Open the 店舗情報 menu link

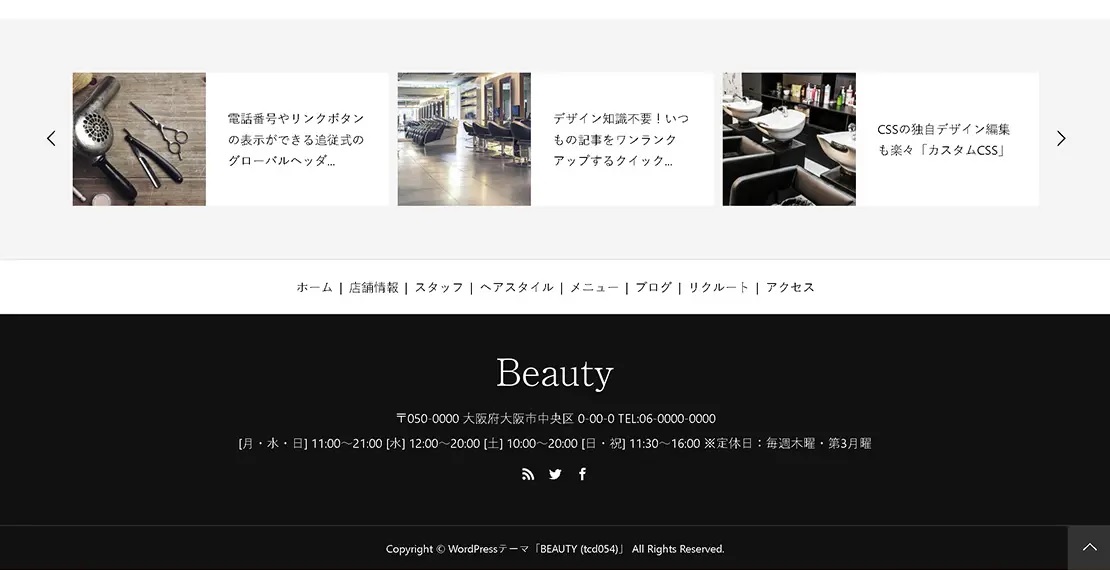(373, 287)
